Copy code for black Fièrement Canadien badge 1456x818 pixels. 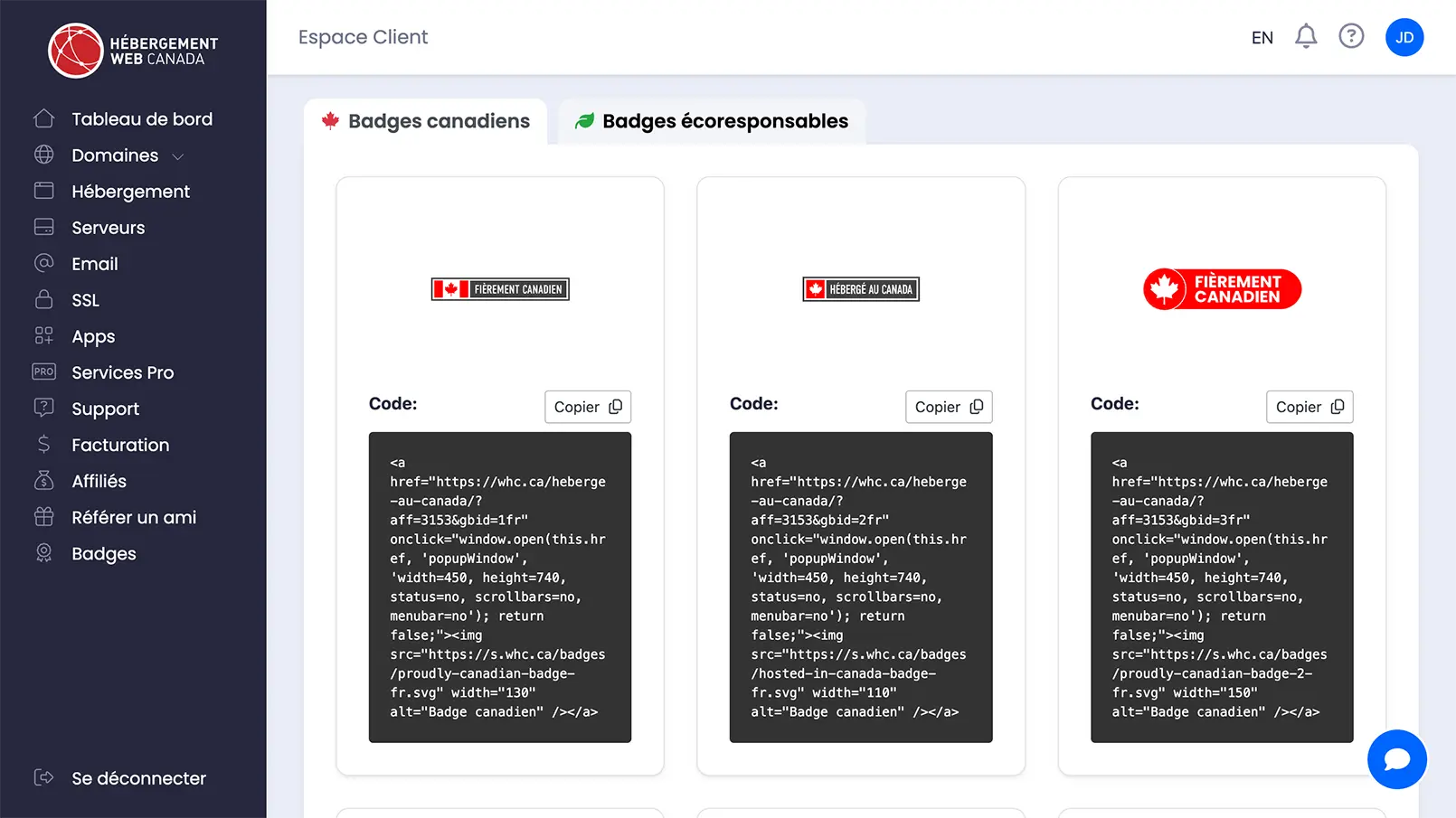(588, 407)
